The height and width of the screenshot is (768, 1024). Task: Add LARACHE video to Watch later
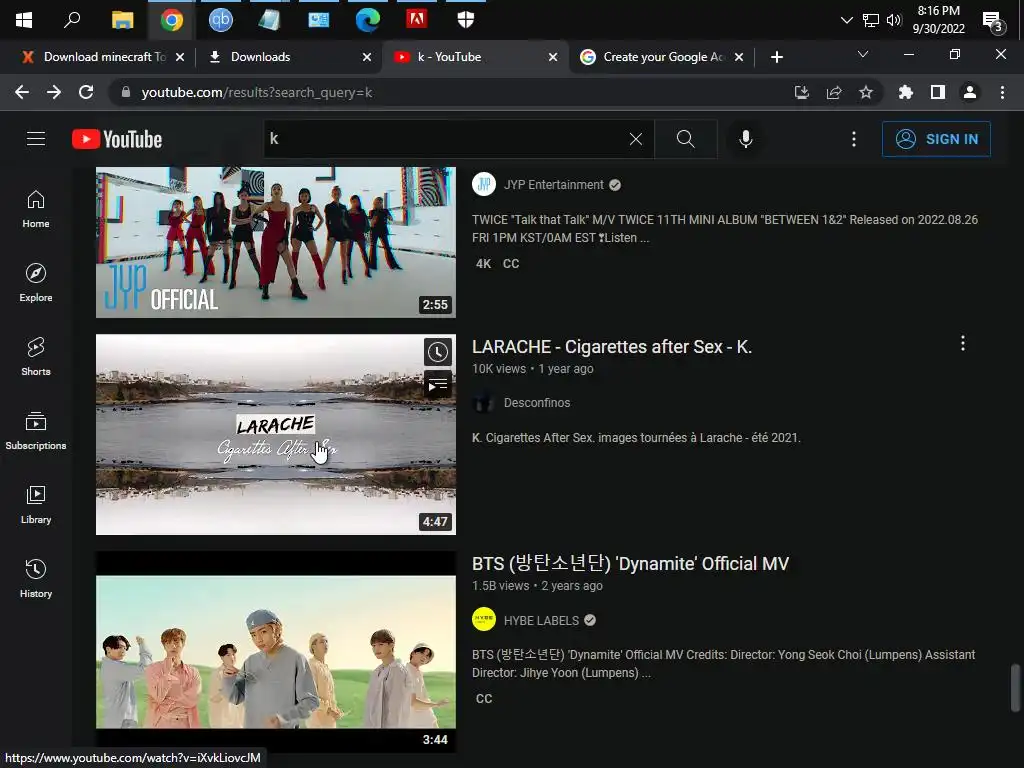(438, 352)
